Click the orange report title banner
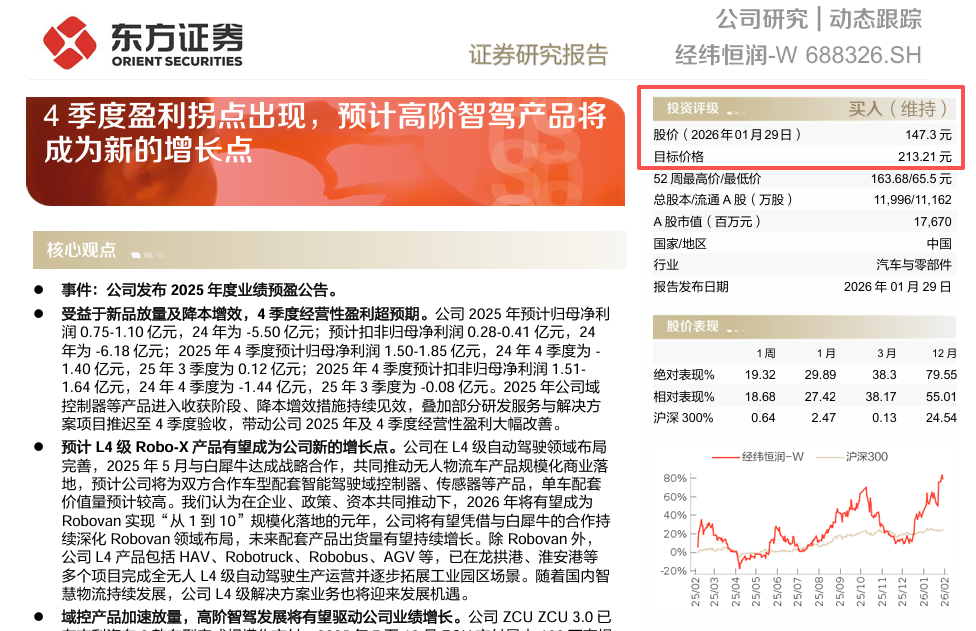The height and width of the screenshot is (631, 976). (x=326, y=151)
